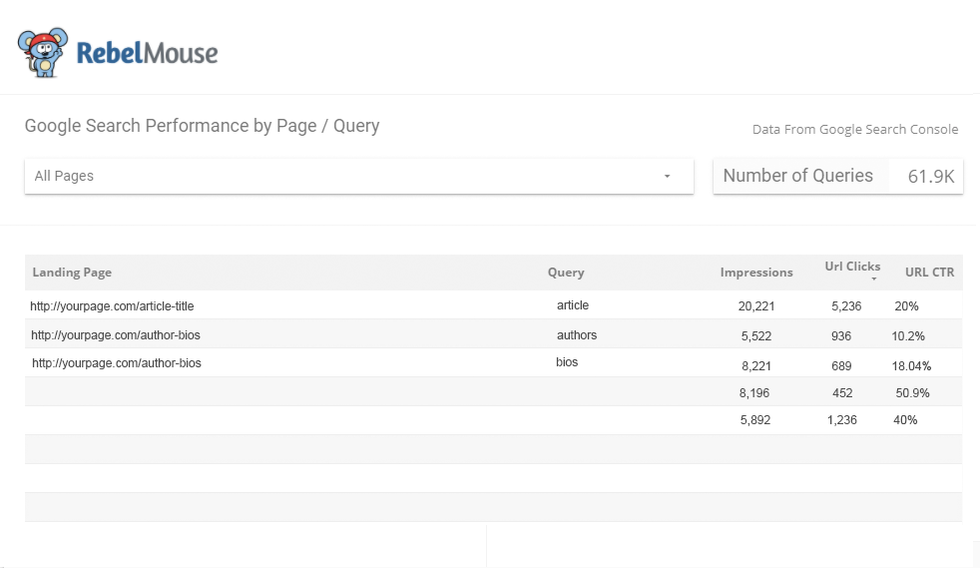Sort by the Impressions column header
The image size is (980, 568).
tap(756, 272)
